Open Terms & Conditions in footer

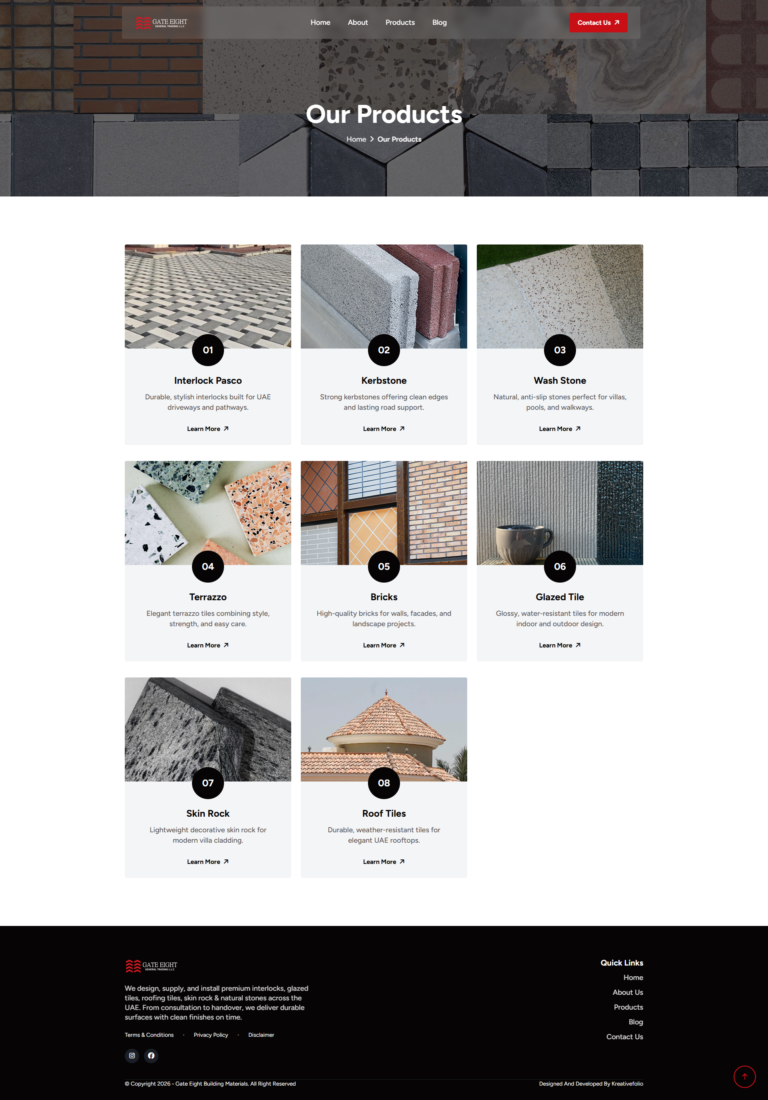(x=149, y=1035)
